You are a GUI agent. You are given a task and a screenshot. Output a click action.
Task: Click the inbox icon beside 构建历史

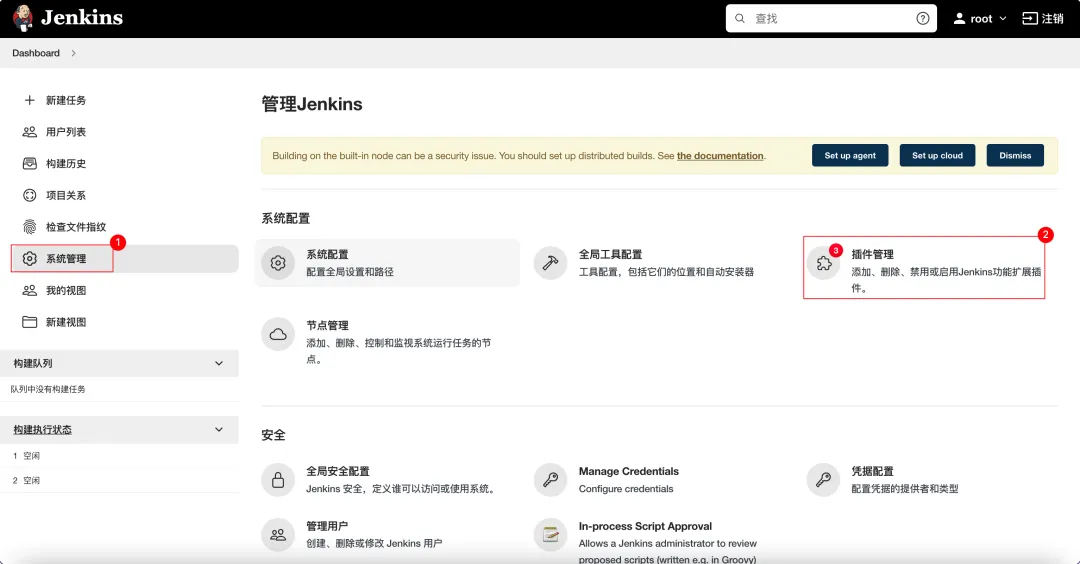30,164
